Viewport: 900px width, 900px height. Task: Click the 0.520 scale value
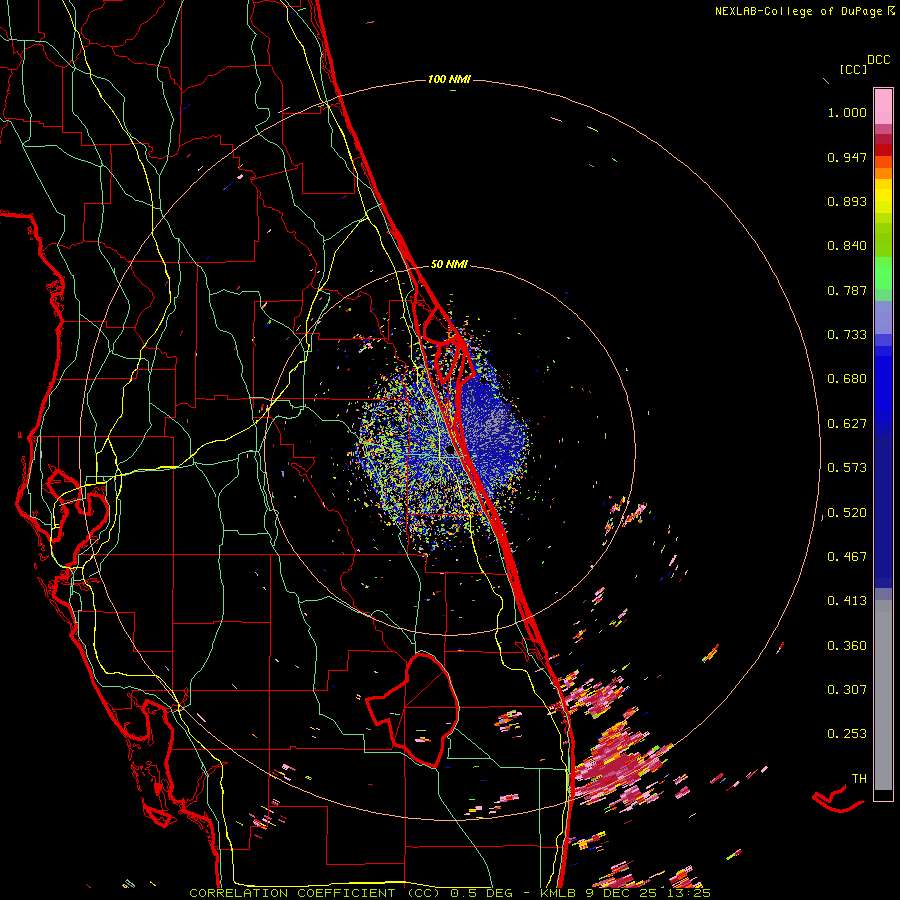pyautogui.click(x=847, y=513)
